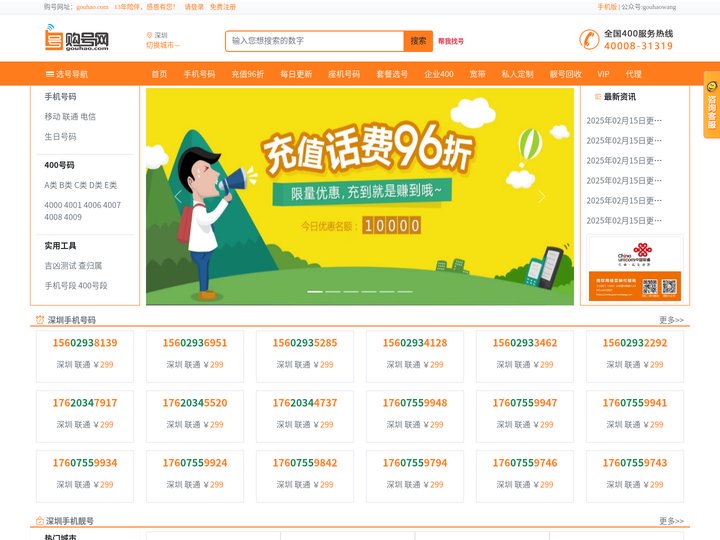Click the 最新资讯 list icon
Viewport: 720px width, 540px height.
pos(598,96)
